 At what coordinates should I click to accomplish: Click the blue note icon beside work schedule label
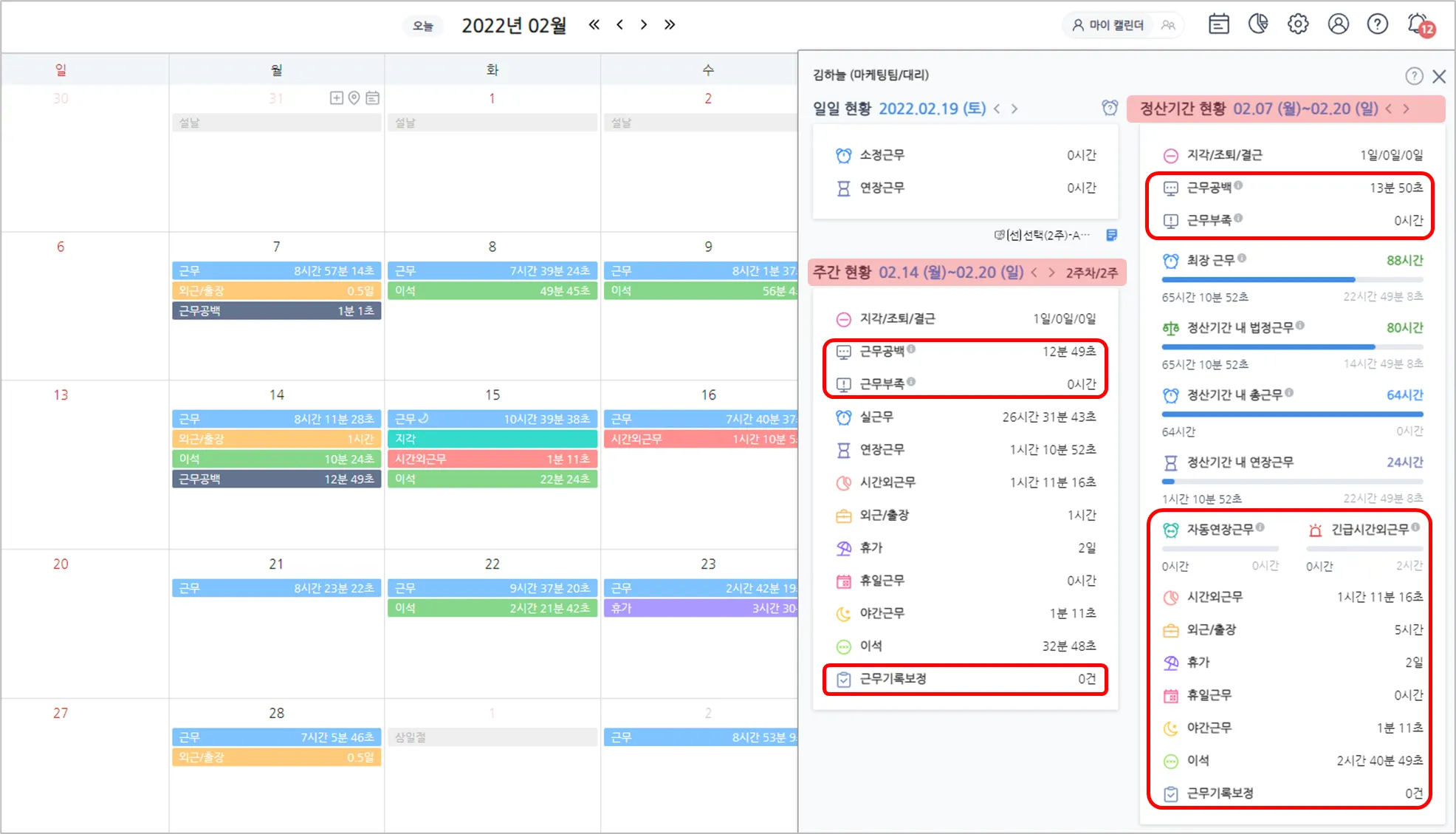(1111, 235)
